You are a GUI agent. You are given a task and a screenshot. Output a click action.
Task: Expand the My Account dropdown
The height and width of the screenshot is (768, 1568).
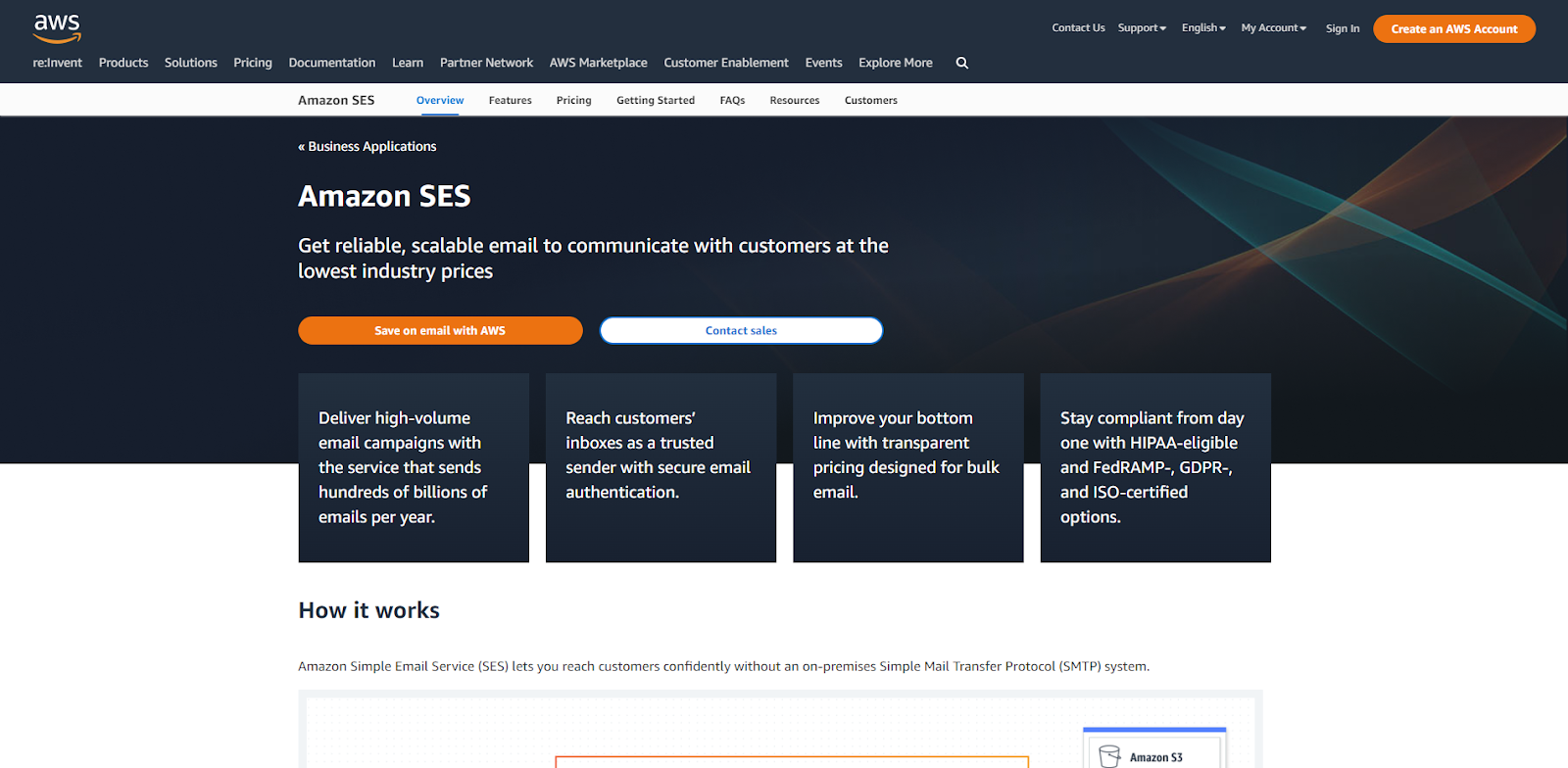(x=1273, y=28)
